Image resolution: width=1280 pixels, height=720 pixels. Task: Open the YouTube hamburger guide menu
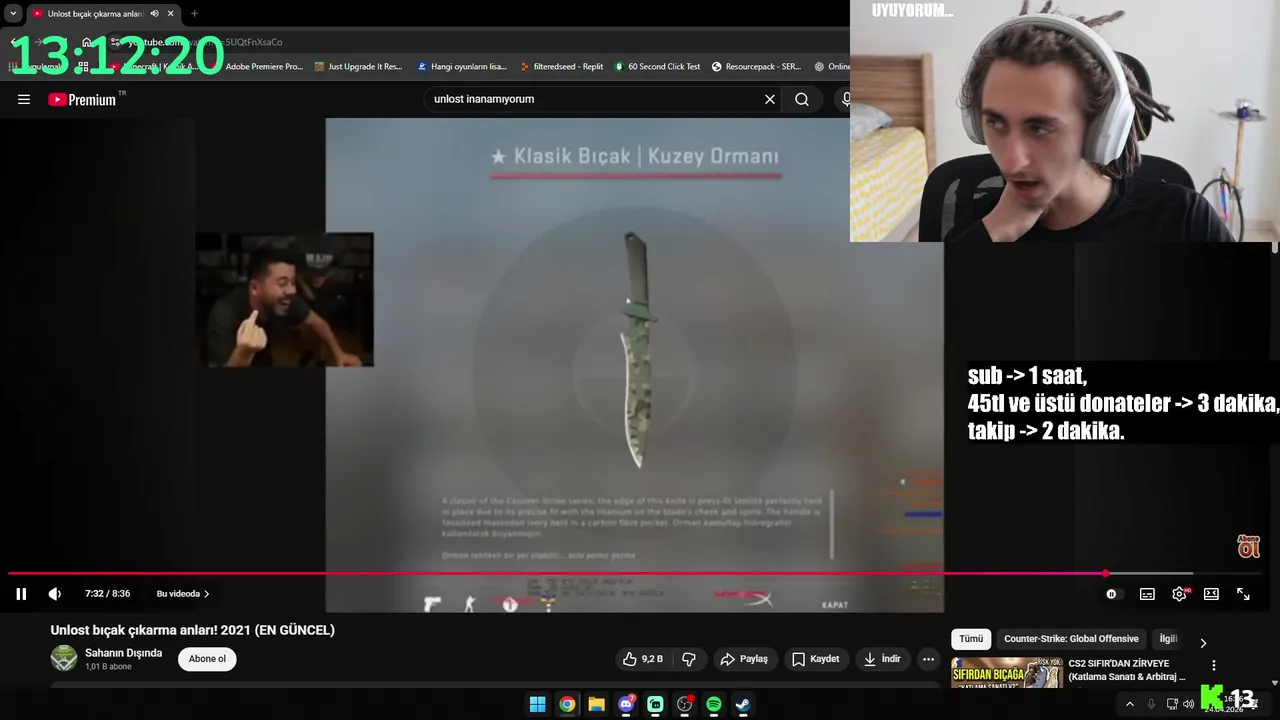24,99
